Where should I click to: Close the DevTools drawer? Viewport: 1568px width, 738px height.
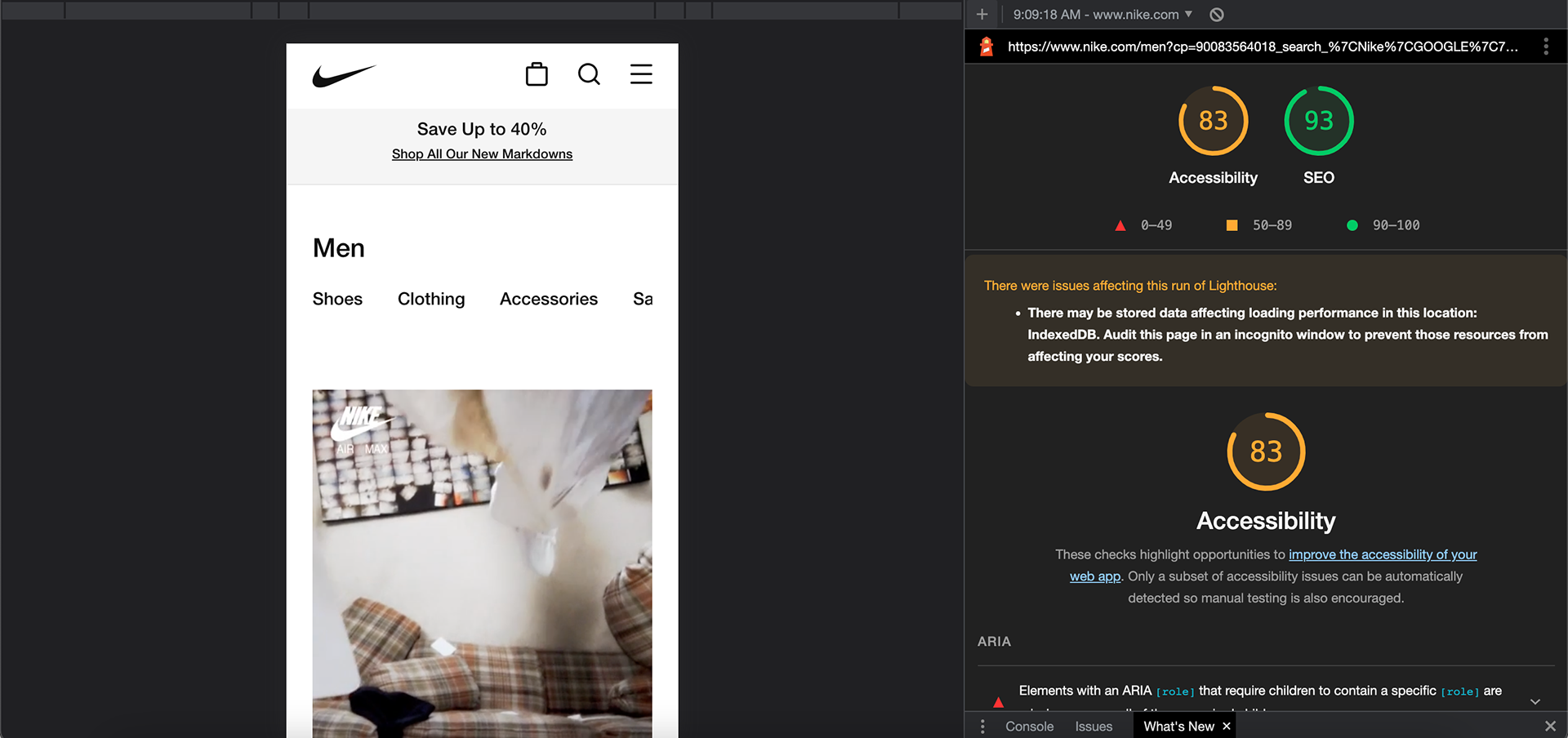pos(1550,726)
